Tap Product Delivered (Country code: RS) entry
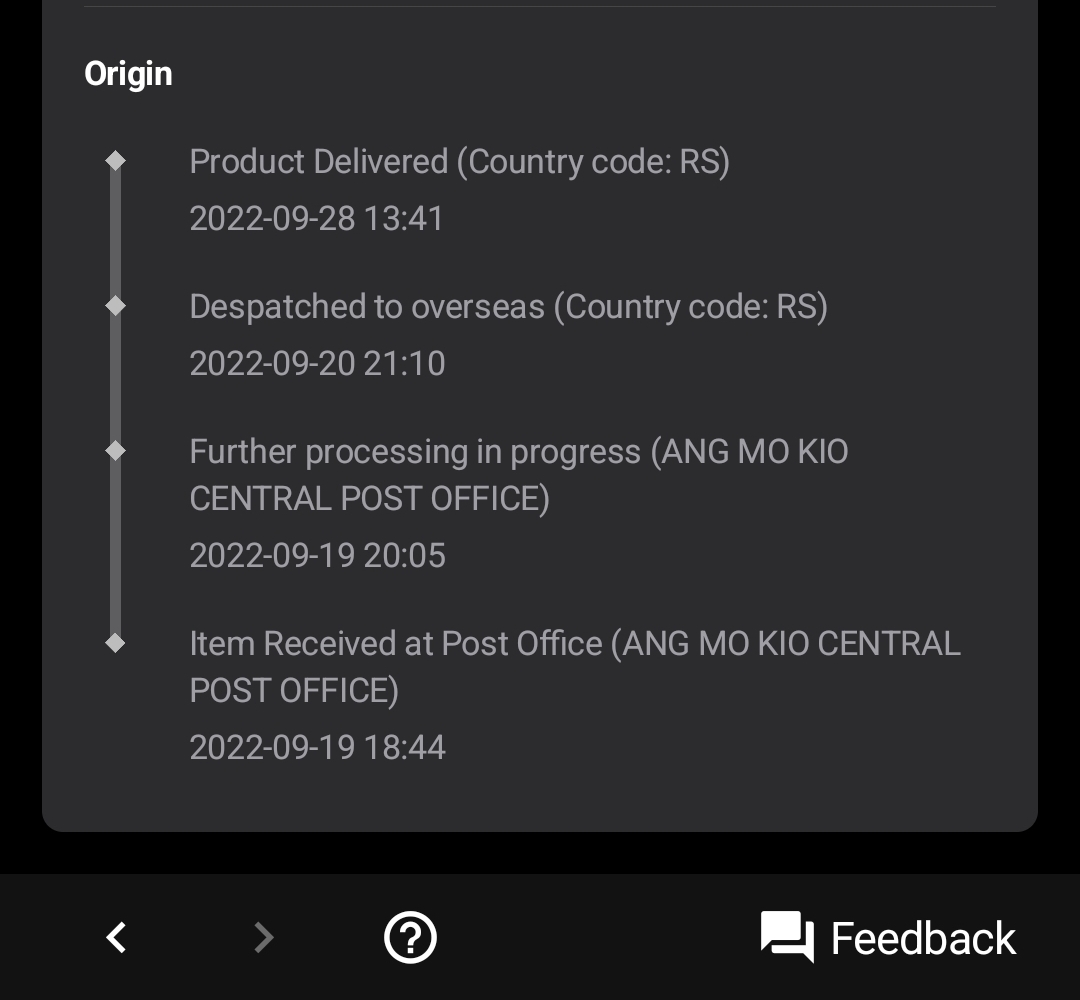The width and height of the screenshot is (1080, 1000). [459, 162]
